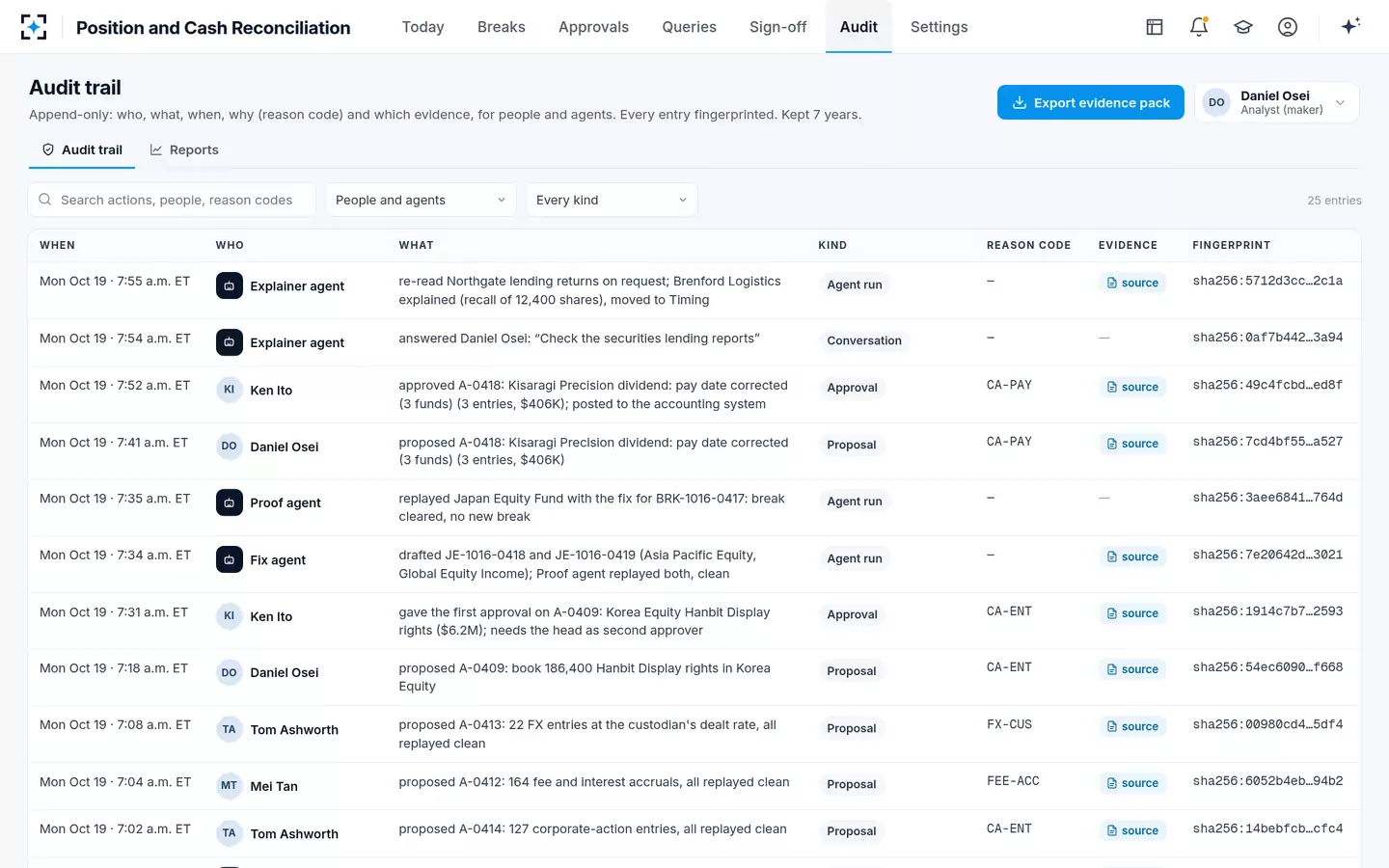Click Export evidence pack button
This screenshot has height=868, width=1389.
[1091, 102]
